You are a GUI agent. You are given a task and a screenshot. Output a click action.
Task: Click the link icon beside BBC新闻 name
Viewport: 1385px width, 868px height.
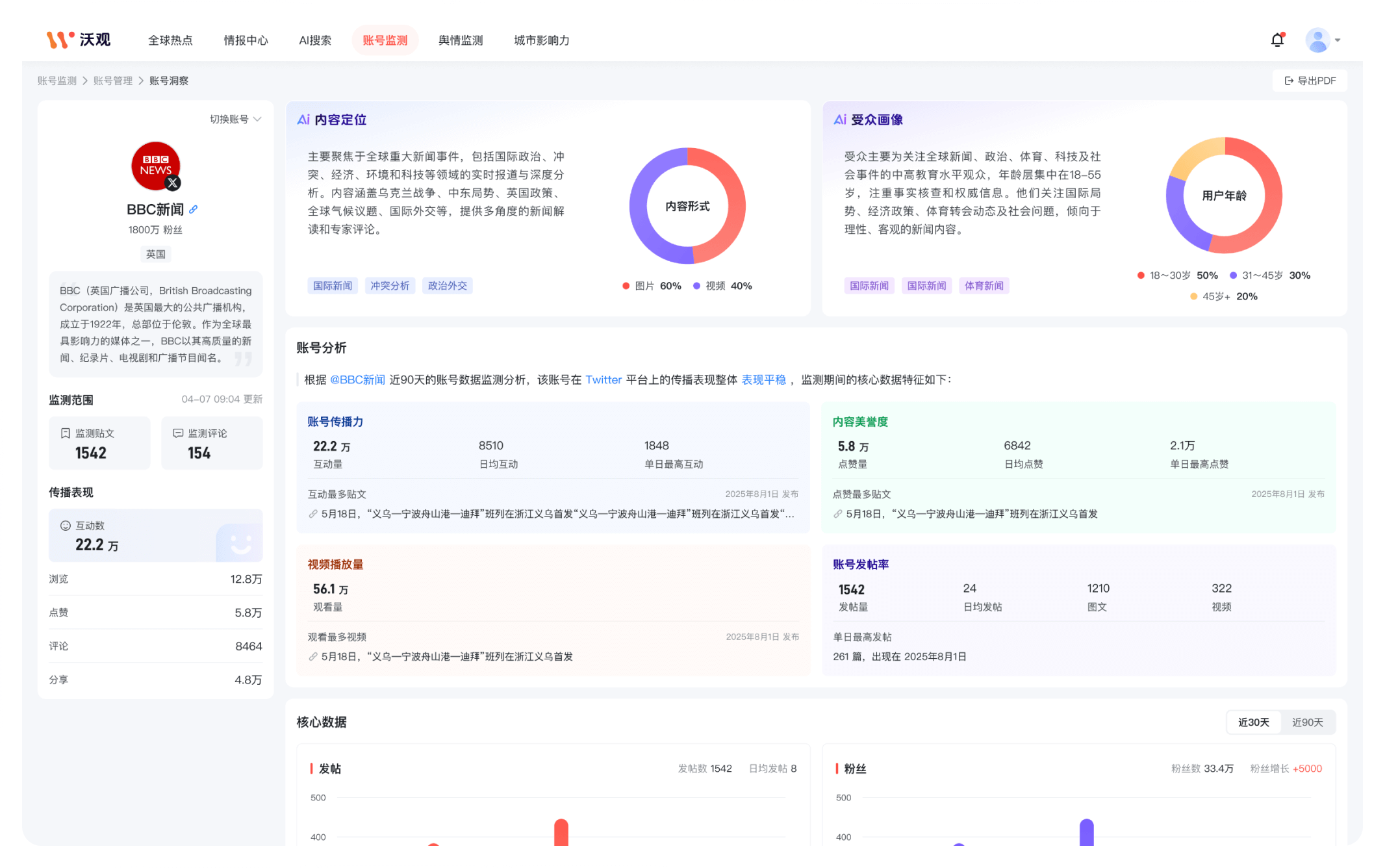pos(194,209)
